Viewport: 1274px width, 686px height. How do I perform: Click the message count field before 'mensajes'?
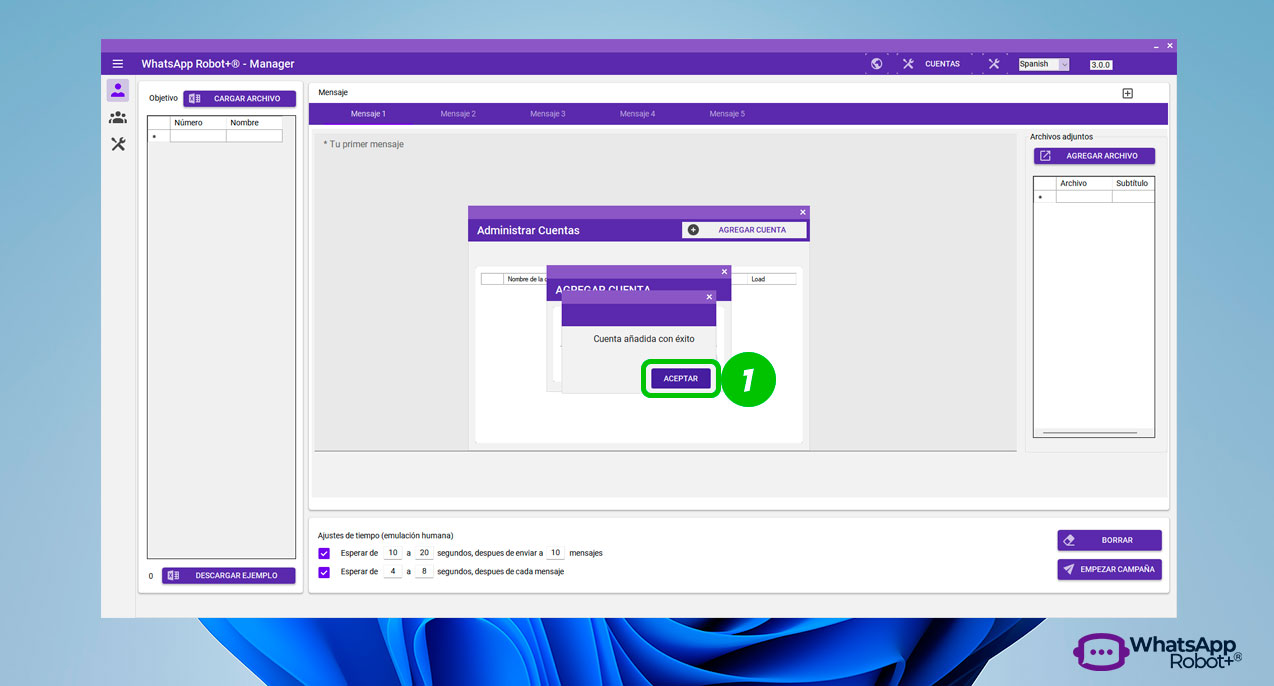(555, 553)
